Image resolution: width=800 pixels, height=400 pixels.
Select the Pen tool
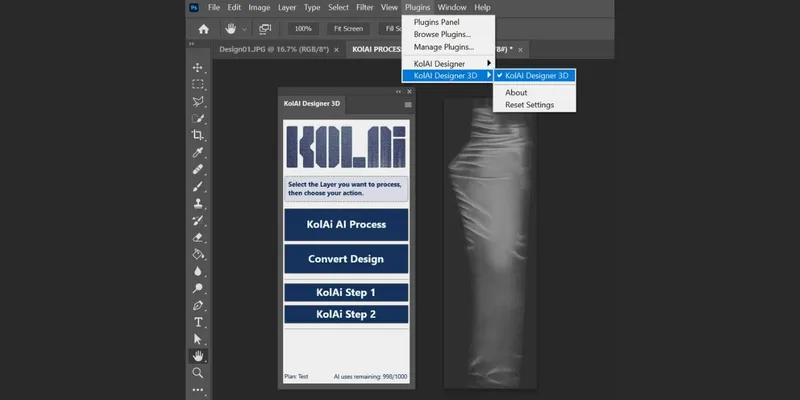(x=198, y=305)
